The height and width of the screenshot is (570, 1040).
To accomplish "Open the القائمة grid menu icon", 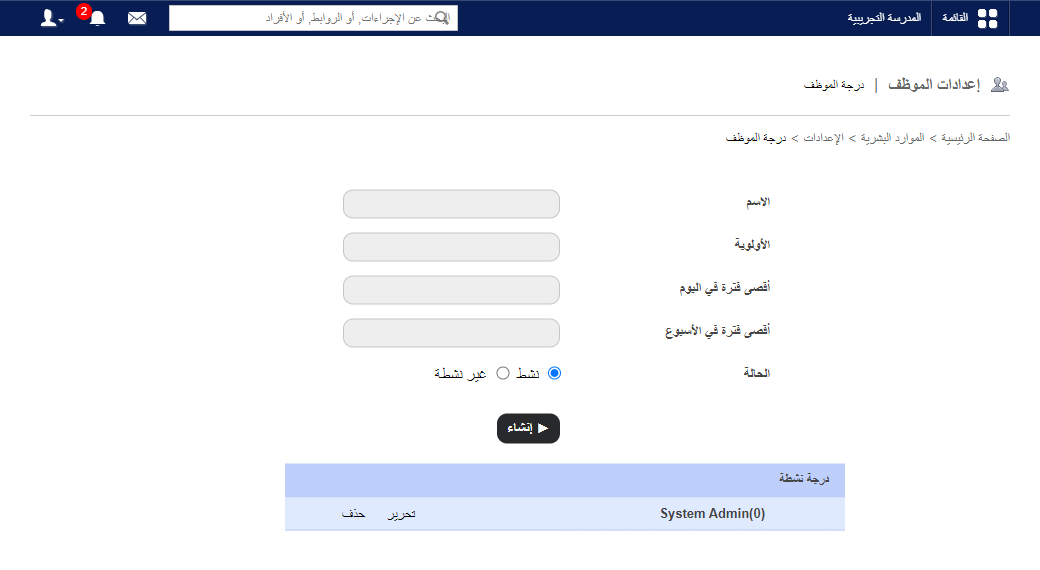I will [987, 19].
